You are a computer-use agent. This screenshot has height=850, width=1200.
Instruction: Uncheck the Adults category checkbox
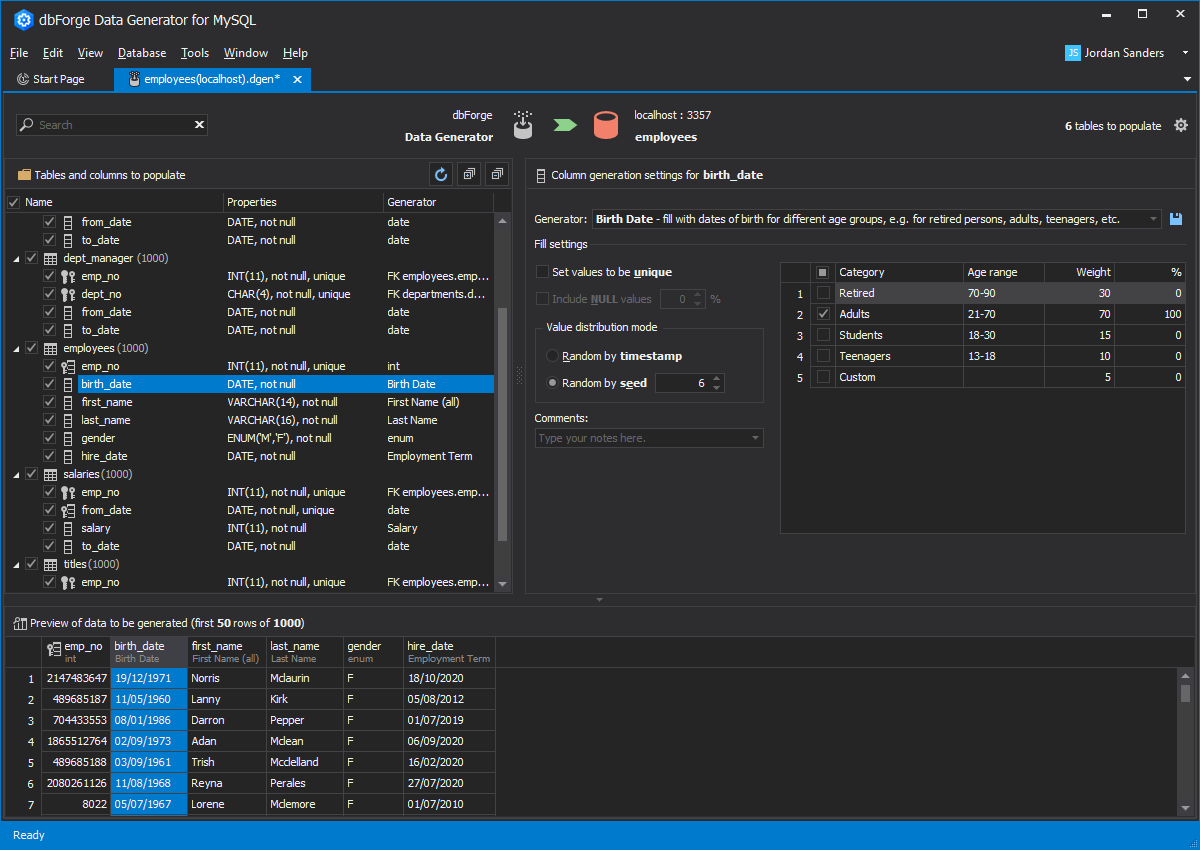pos(823,314)
